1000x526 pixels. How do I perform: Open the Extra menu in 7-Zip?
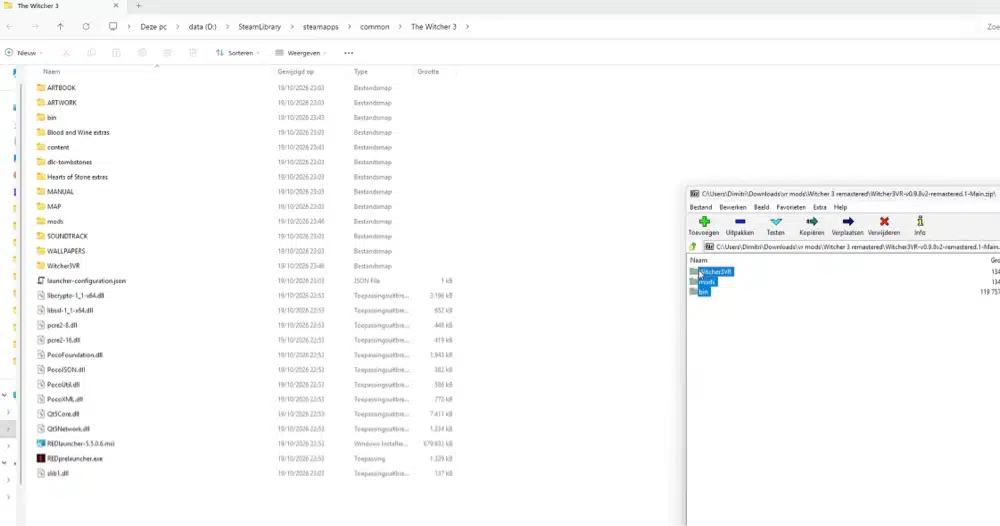(x=820, y=207)
